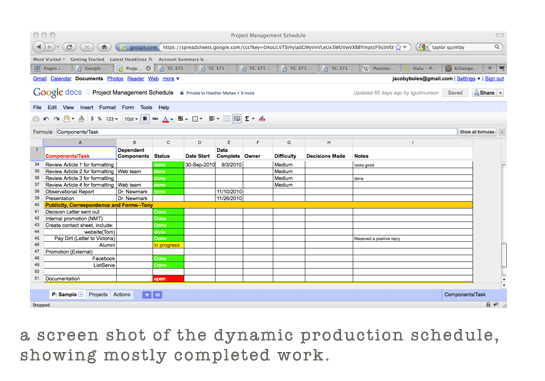Expand the sigma functions dropdown arrow
This screenshot has height=381, width=545.
[x=253, y=119]
